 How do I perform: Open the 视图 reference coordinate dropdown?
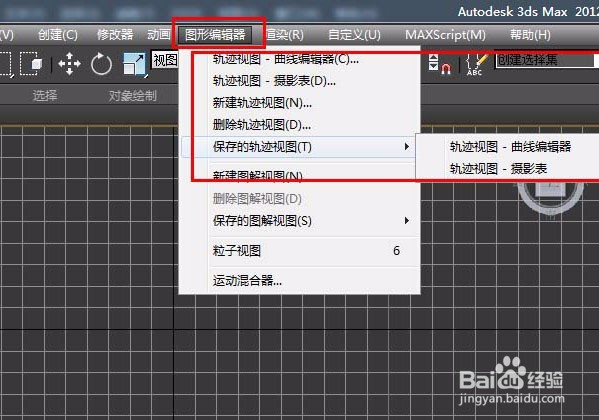click(x=165, y=60)
